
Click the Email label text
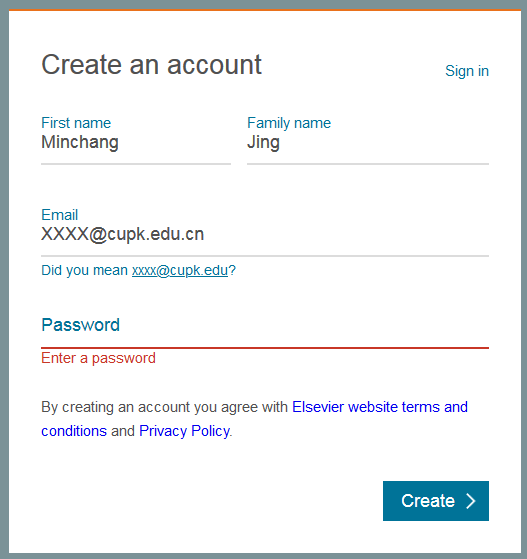tap(60, 215)
